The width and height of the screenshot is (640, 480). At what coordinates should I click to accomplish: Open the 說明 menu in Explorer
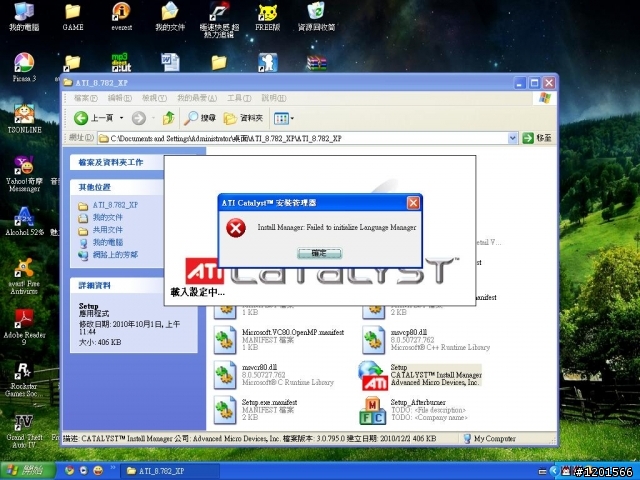[274, 98]
